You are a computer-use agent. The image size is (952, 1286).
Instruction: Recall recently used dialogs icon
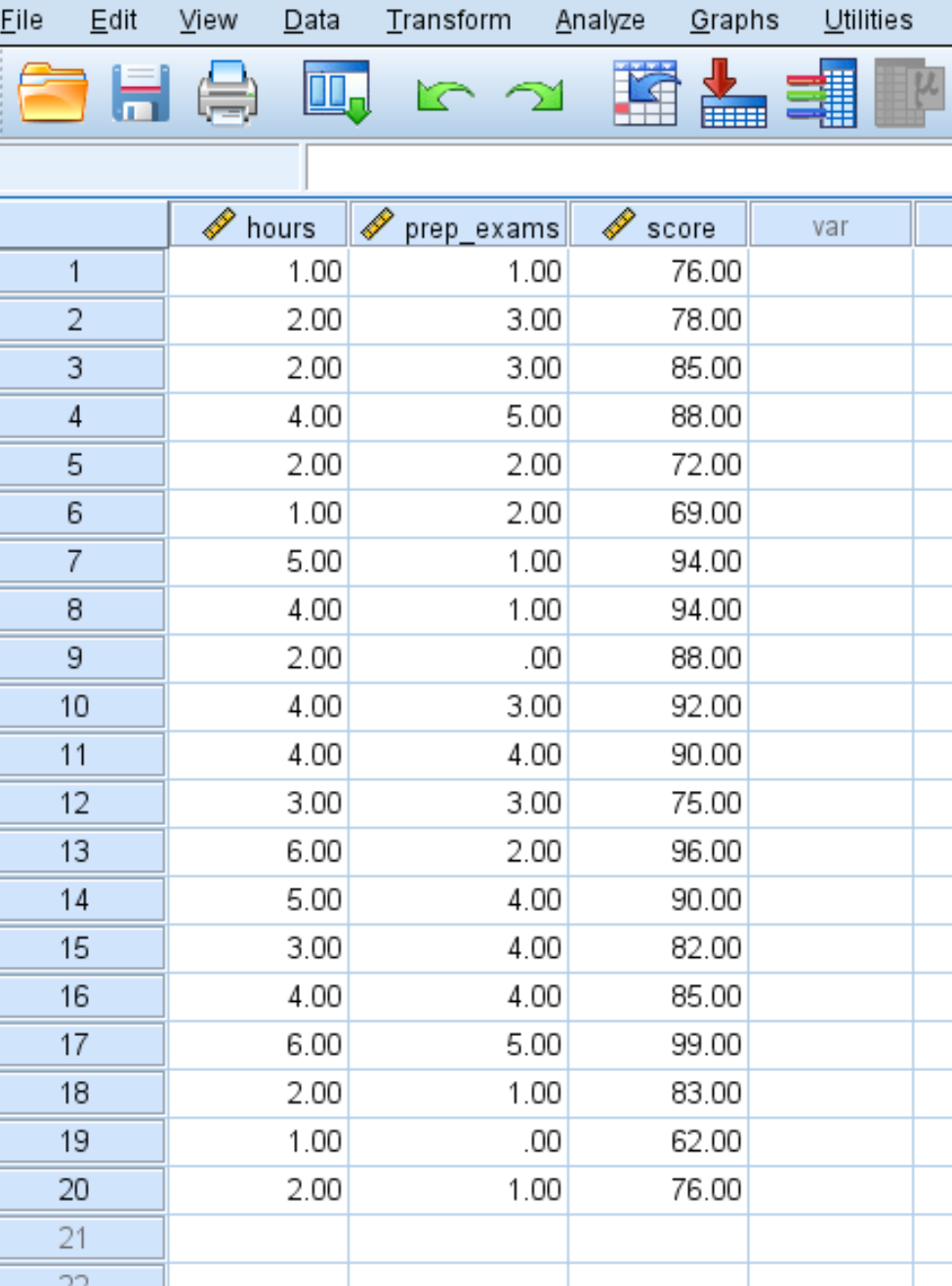click(337, 93)
